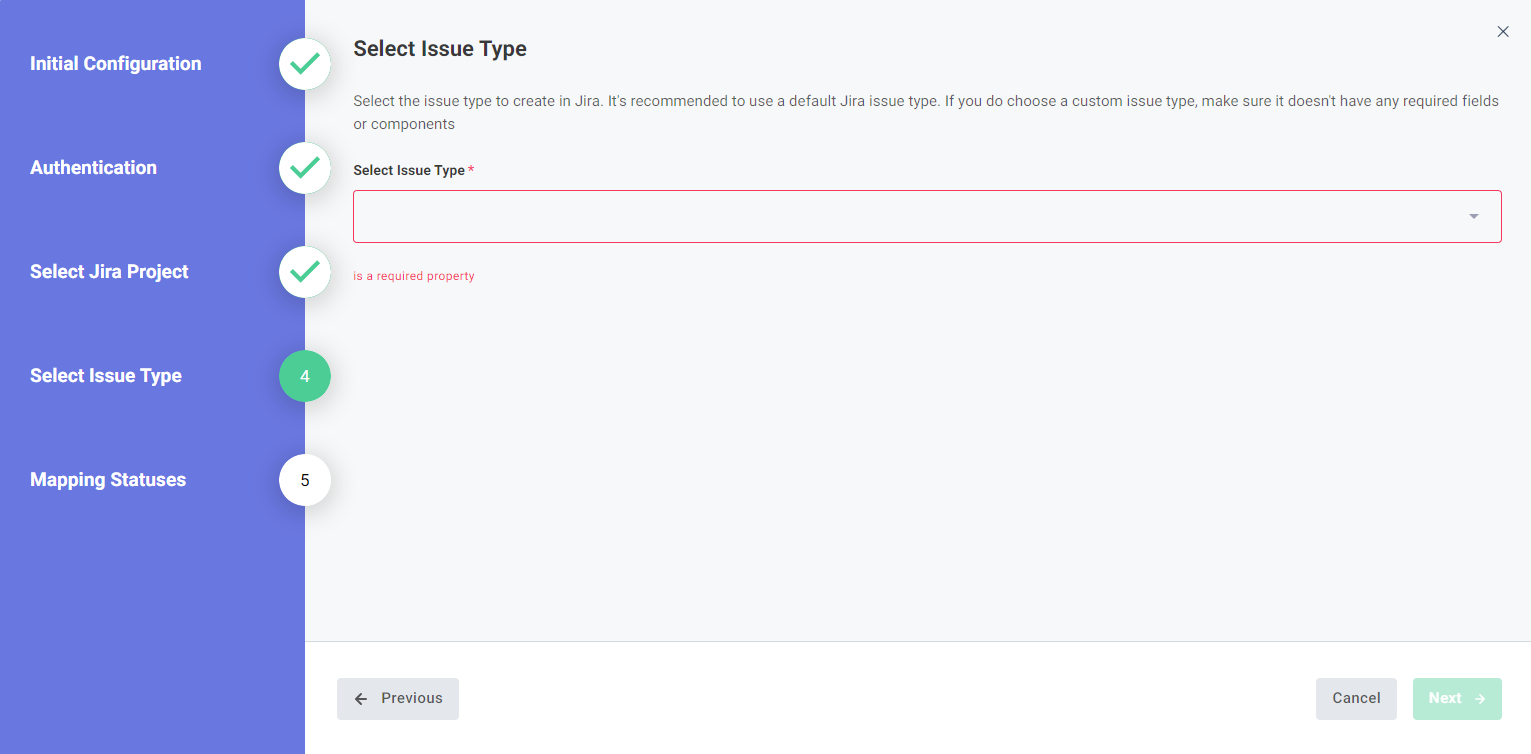The image size is (1531, 754).
Task: Click the step 5 circle for Mapping Statuses
Action: coord(304,480)
